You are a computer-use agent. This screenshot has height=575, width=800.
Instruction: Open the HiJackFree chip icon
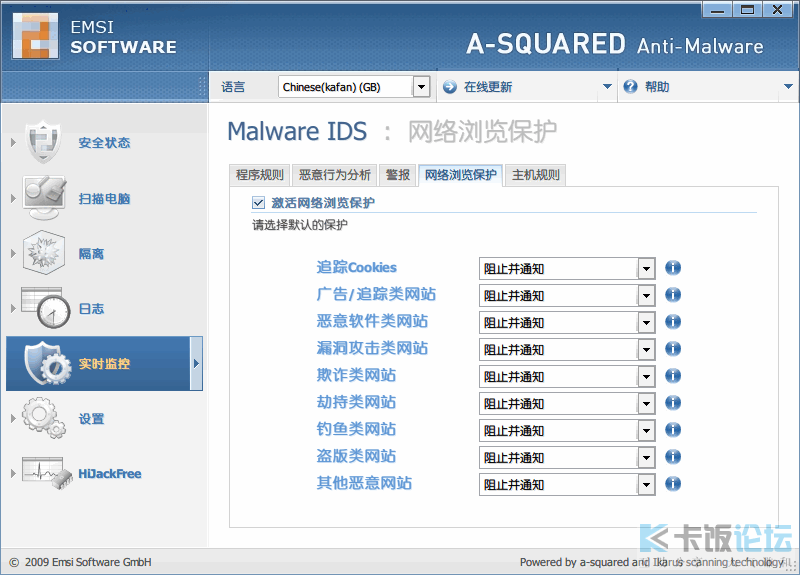click(47, 473)
